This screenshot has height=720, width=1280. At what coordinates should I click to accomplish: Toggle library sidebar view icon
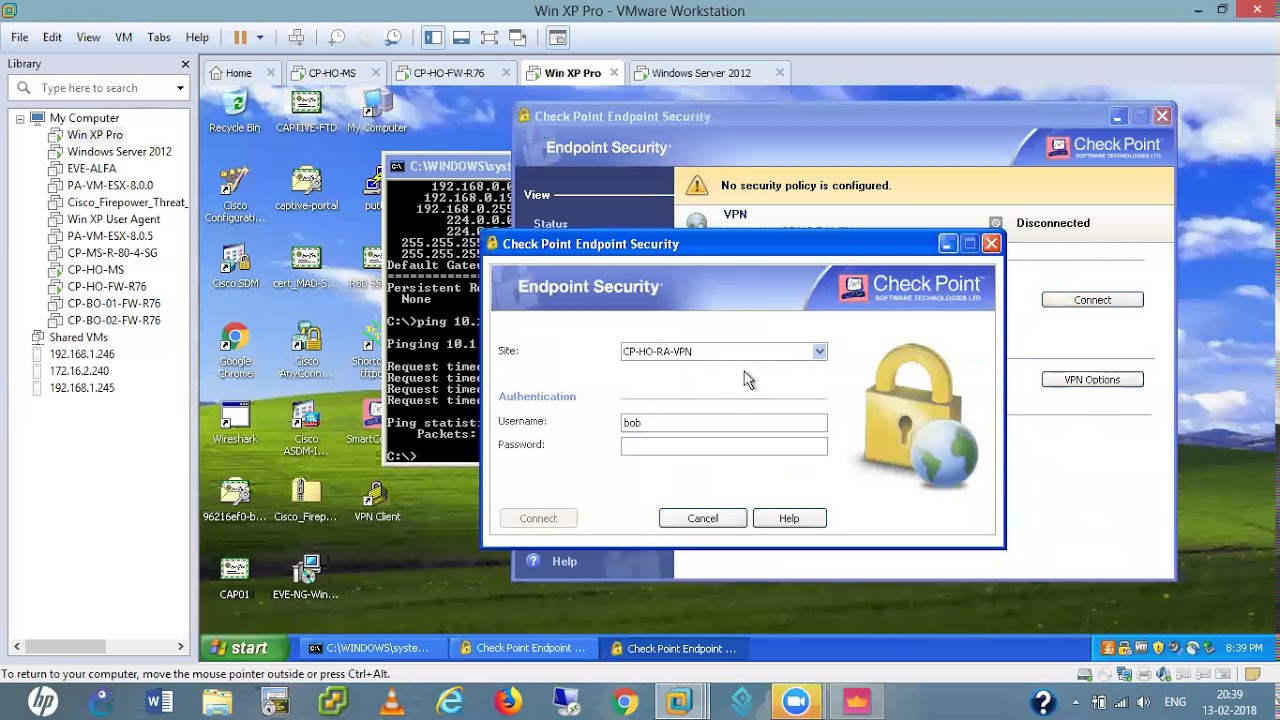coord(433,38)
